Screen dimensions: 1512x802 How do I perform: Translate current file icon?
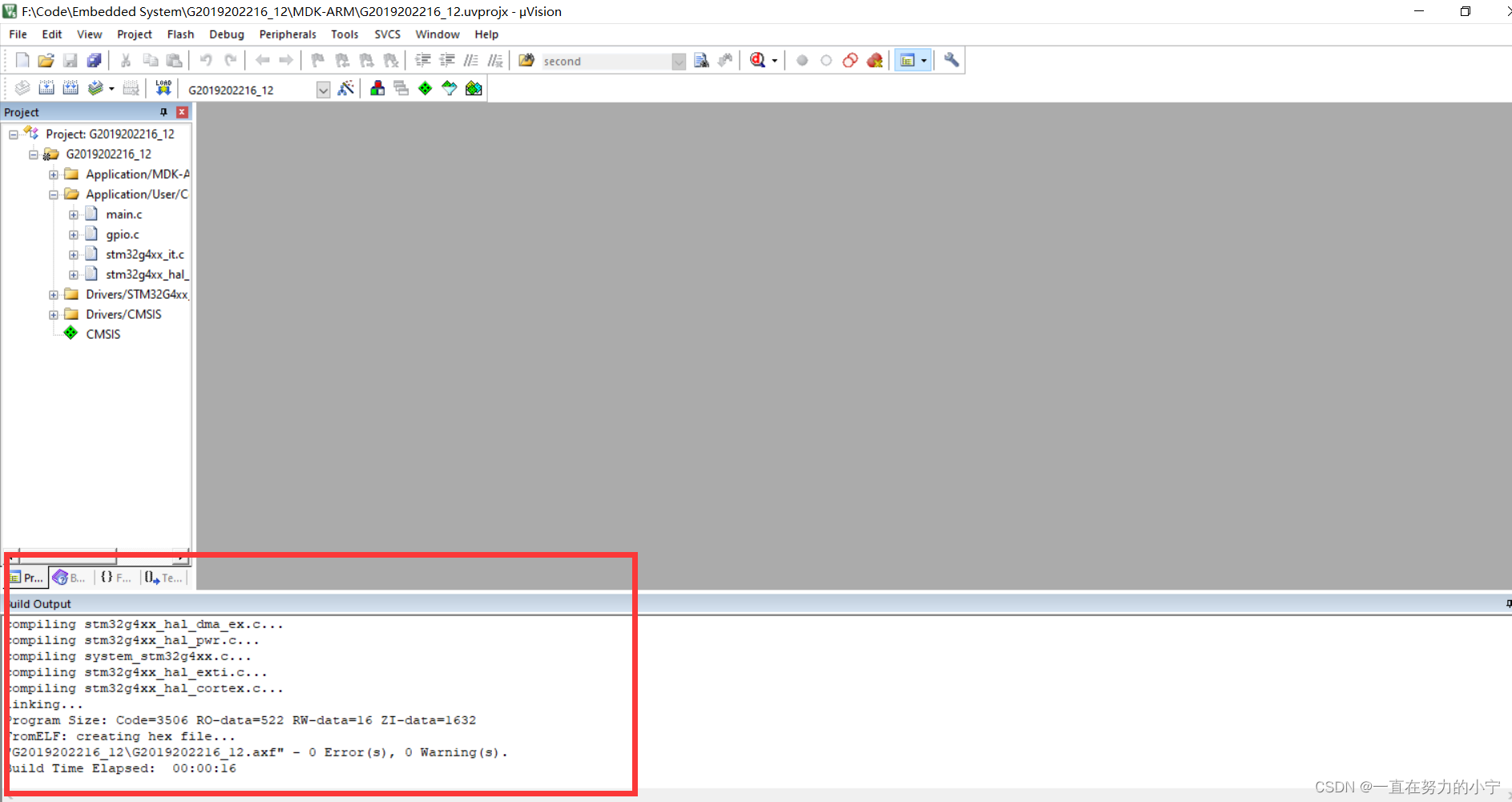pos(22,88)
